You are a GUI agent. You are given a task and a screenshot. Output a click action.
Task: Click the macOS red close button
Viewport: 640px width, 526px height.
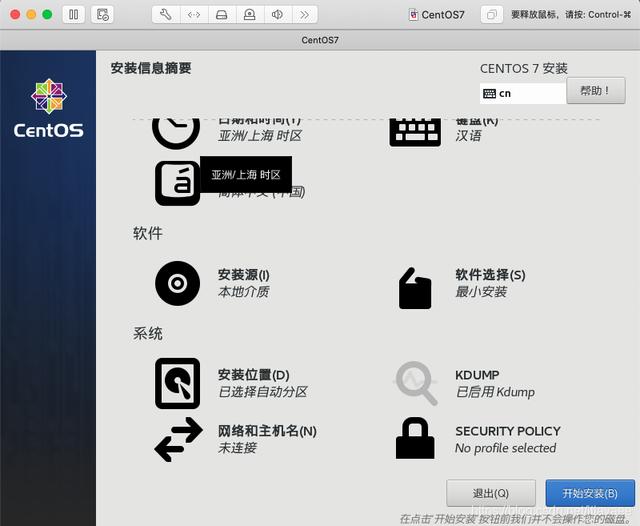click(15, 15)
